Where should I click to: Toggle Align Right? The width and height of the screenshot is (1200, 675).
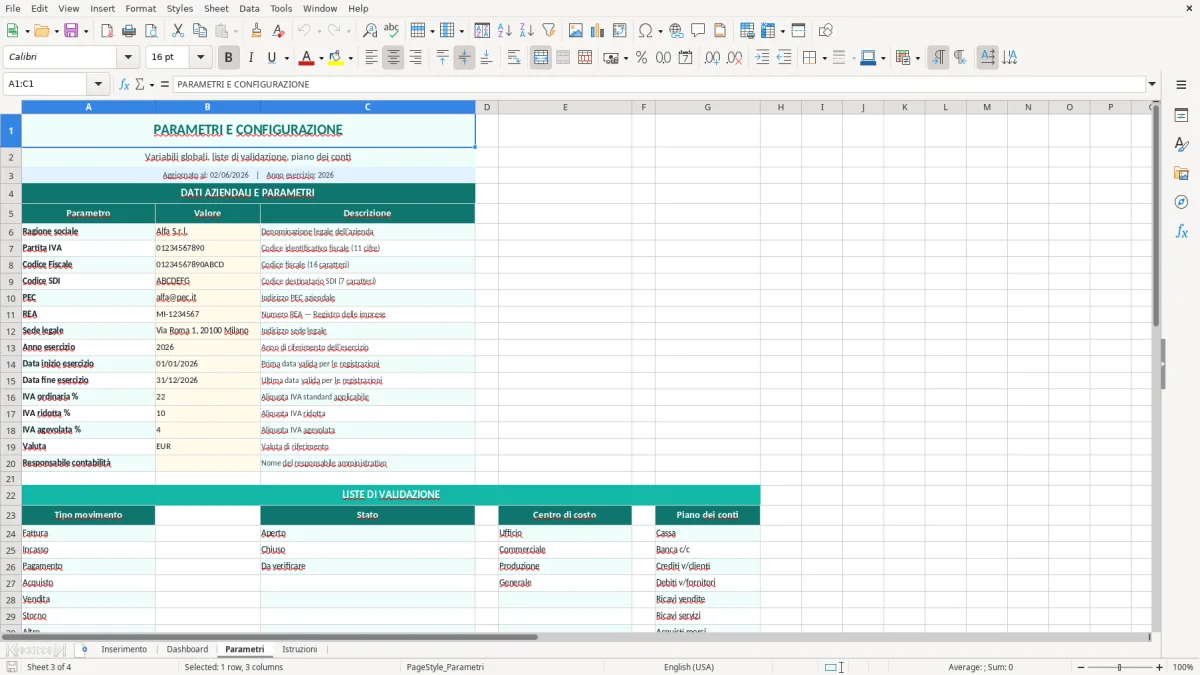point(415,58)
